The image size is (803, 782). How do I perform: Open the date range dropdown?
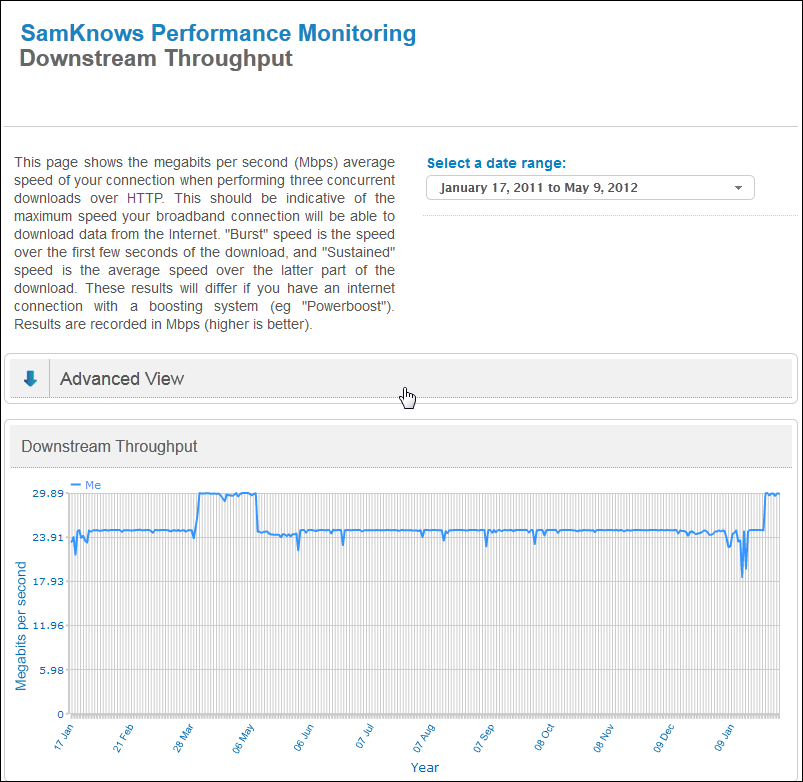click(x=590, y=187)
